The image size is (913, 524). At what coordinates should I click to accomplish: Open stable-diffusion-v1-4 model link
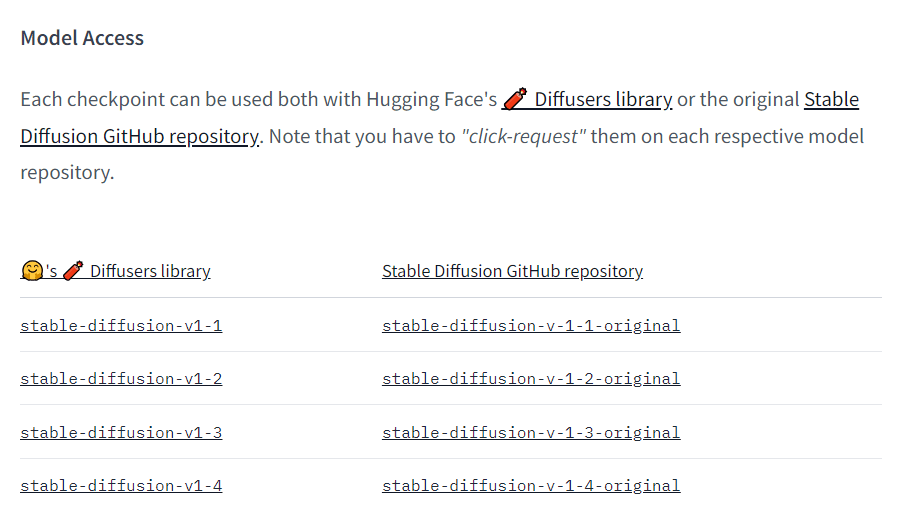click(121, 486)
